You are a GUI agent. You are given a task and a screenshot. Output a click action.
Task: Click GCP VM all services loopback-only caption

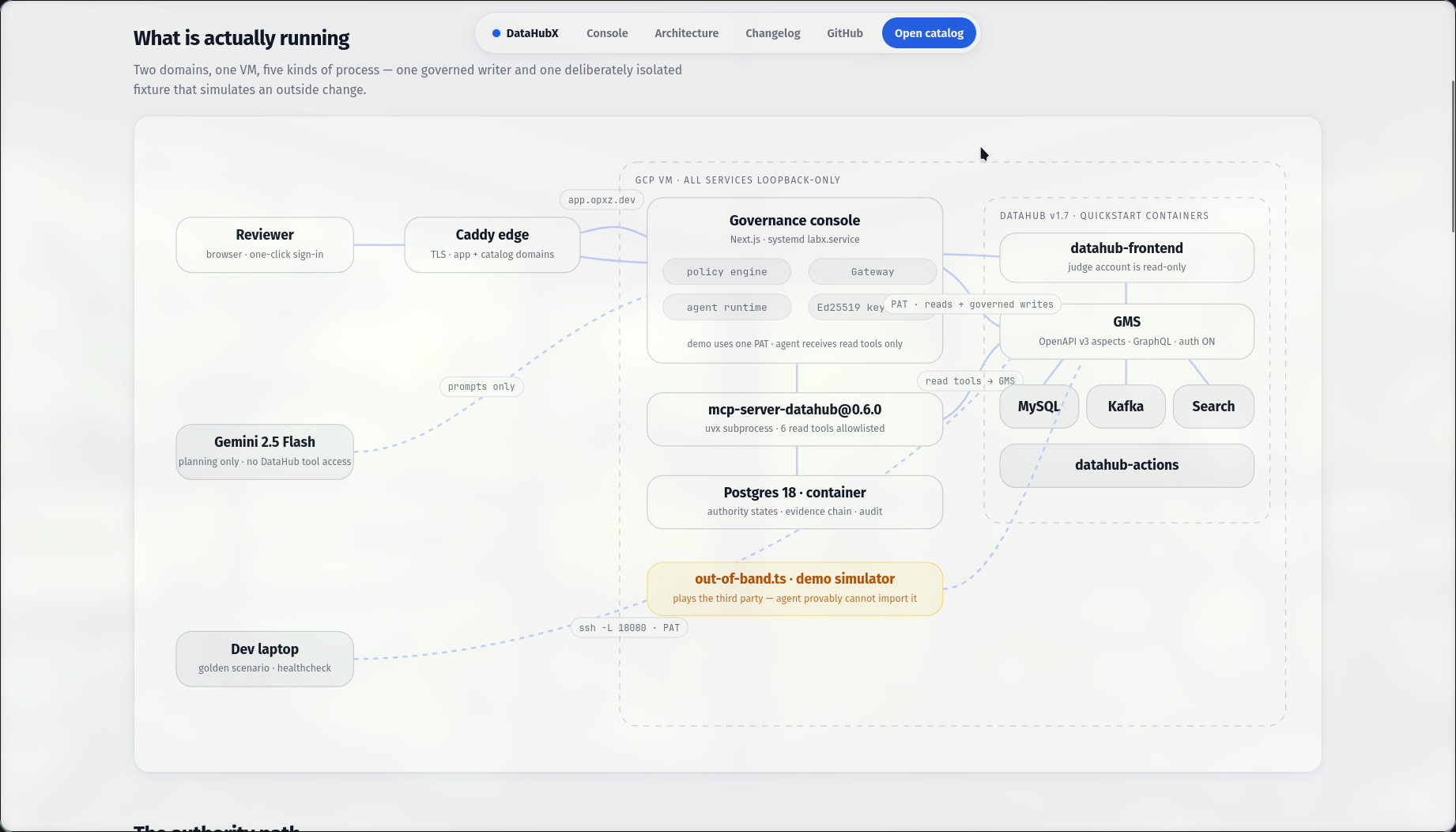tap(737, 180)
